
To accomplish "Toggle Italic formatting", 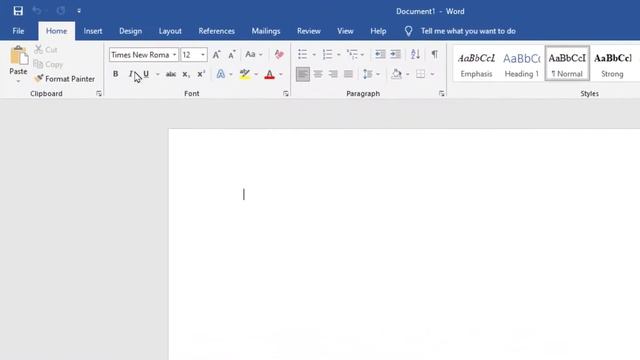I will click(x=130, y=74).
